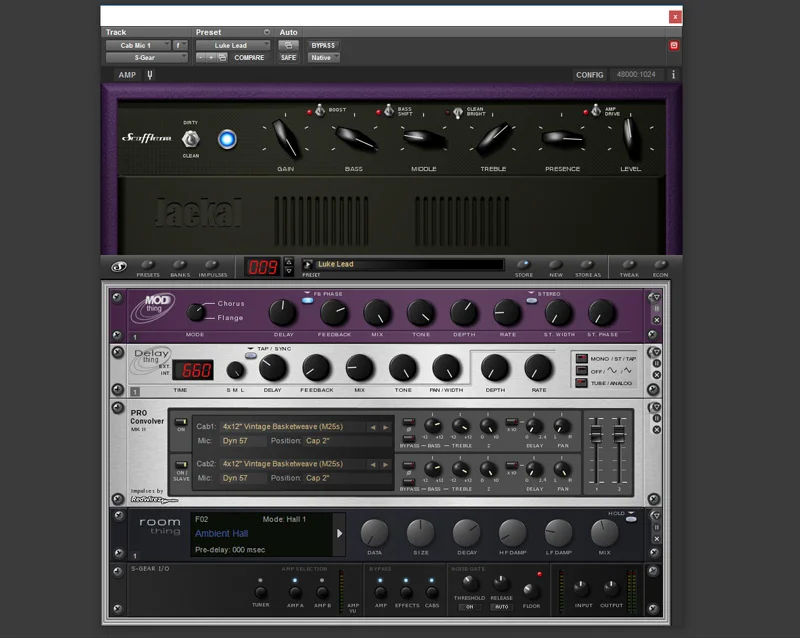Adjust the Pro Convolver level fader 1

[595, 434]
